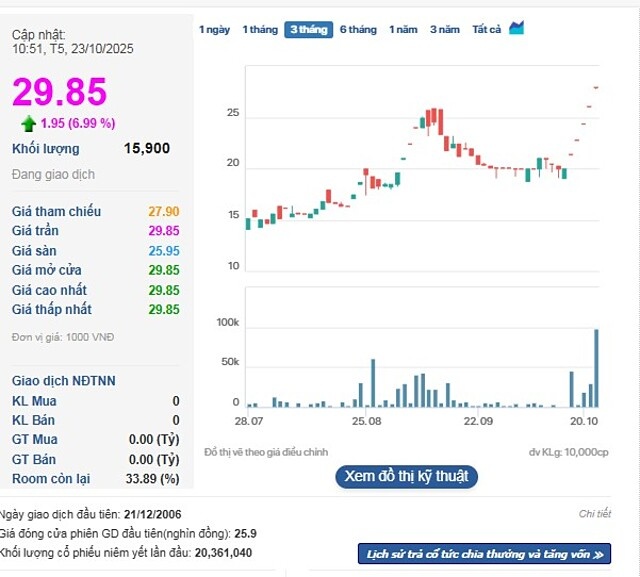This screenshot has width=640, height=577.
Task: Select the 1 ngày time range tab
Action: click(x=214, y=29)
